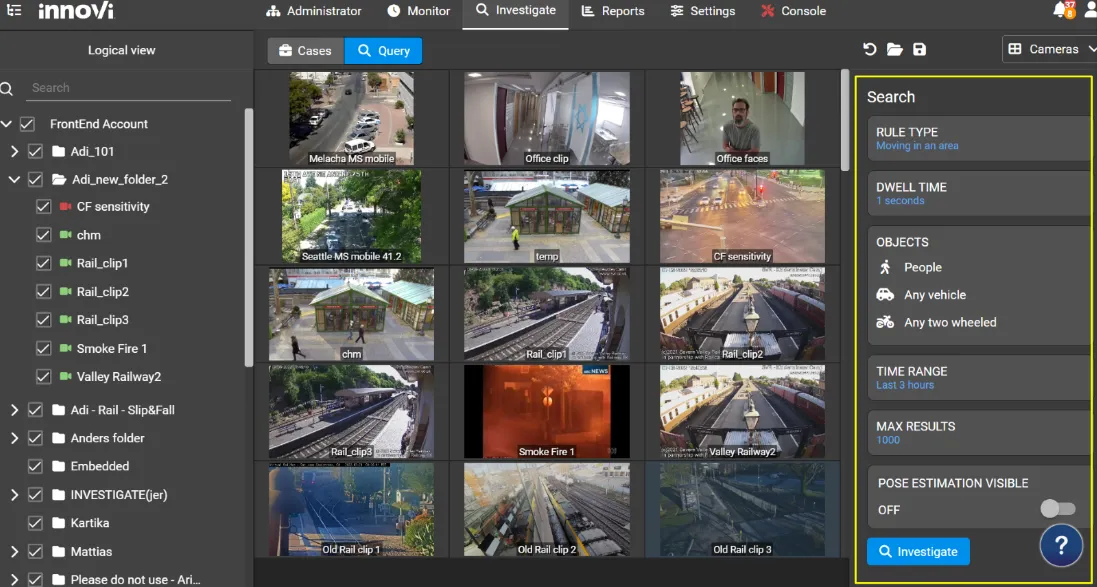Uncheck the Rail_clip1 checkbox
Image resolution: width=1097 pixels, height=587 pixels.
click(x=43, y=263)
